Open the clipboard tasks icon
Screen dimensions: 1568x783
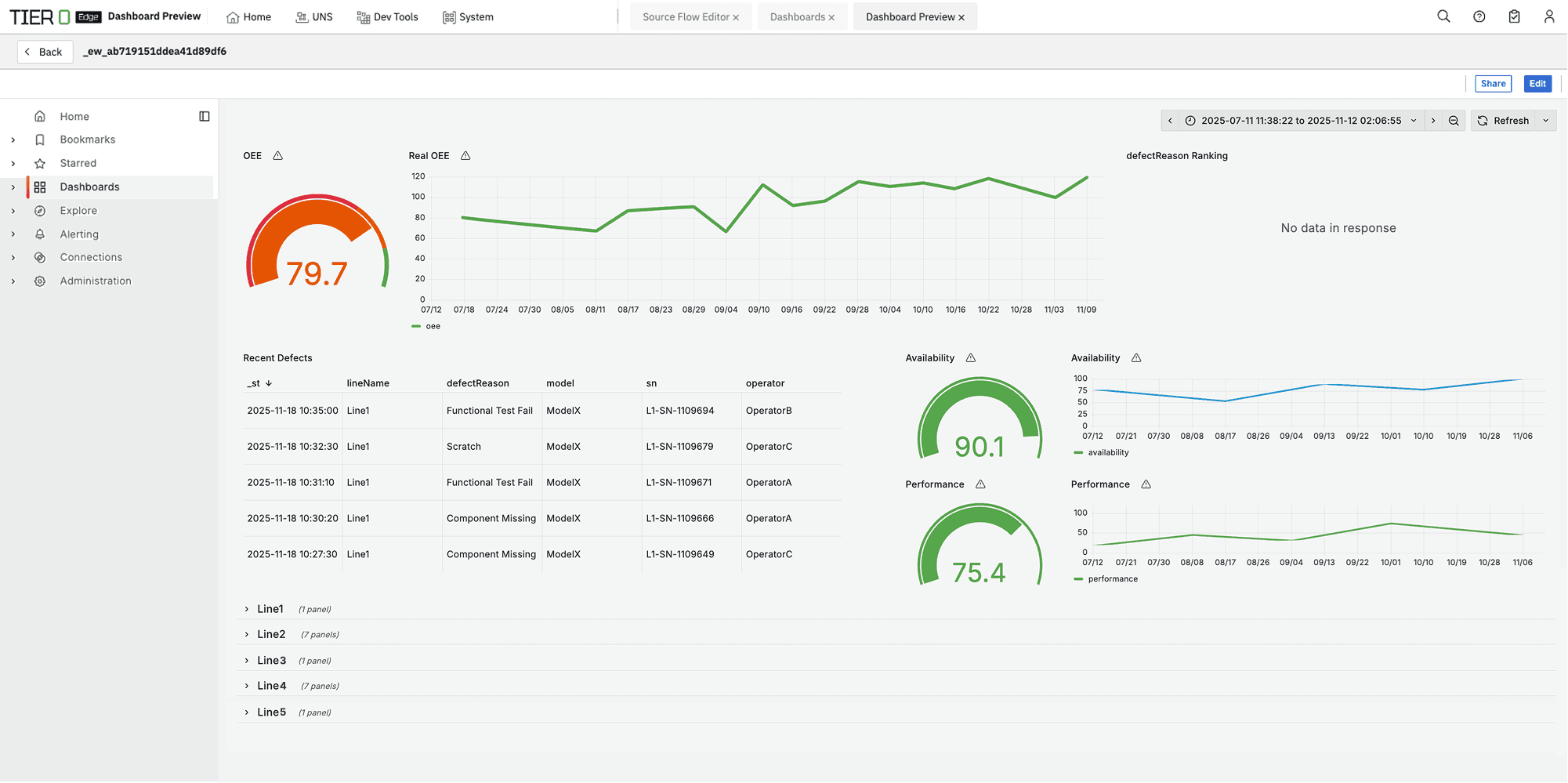[1514, 16]
